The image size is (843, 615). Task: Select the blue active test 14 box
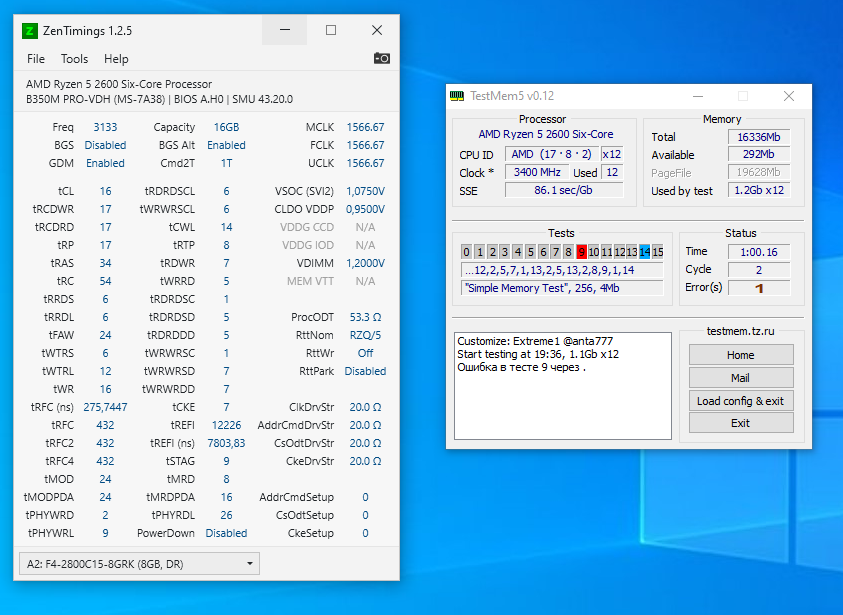point(645,252)
